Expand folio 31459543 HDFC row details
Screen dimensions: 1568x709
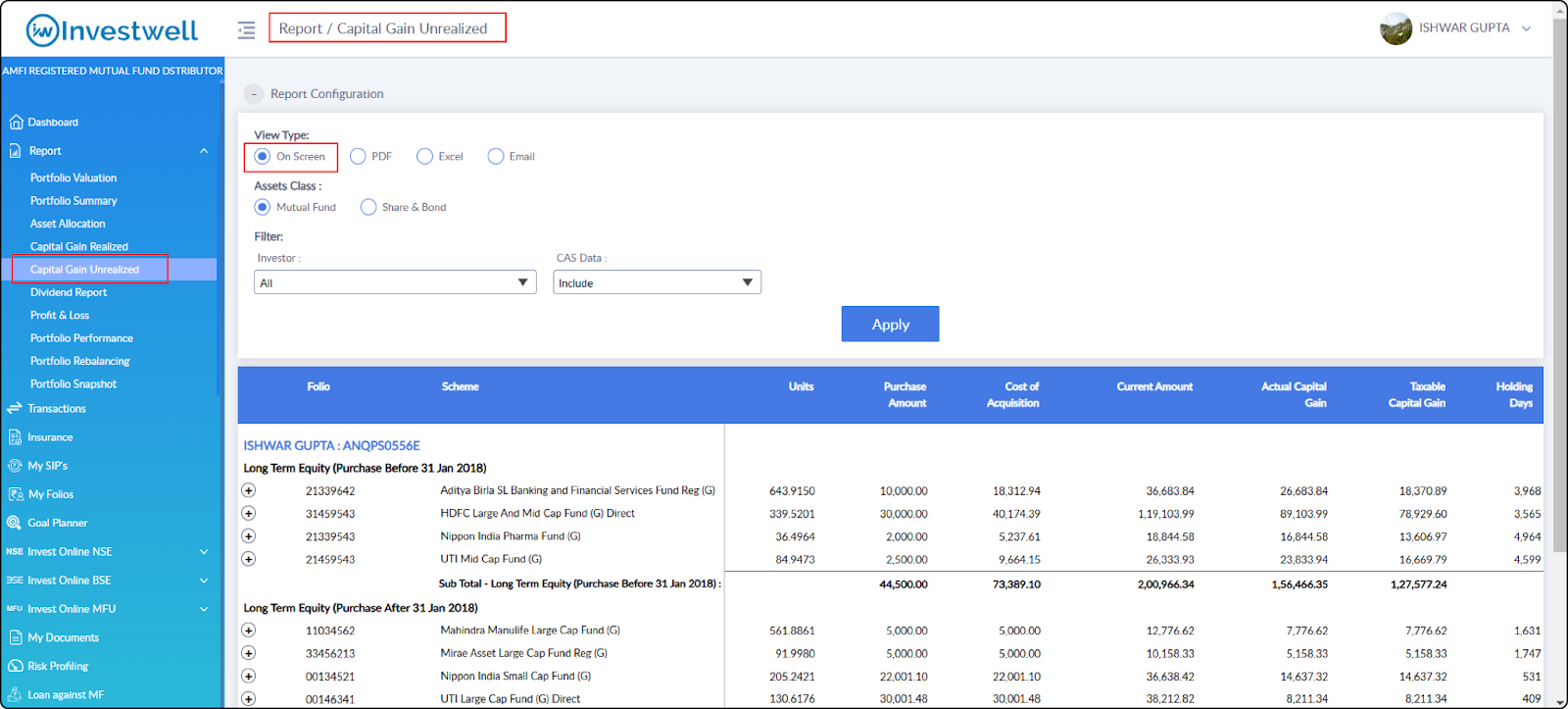coord(249,513)
